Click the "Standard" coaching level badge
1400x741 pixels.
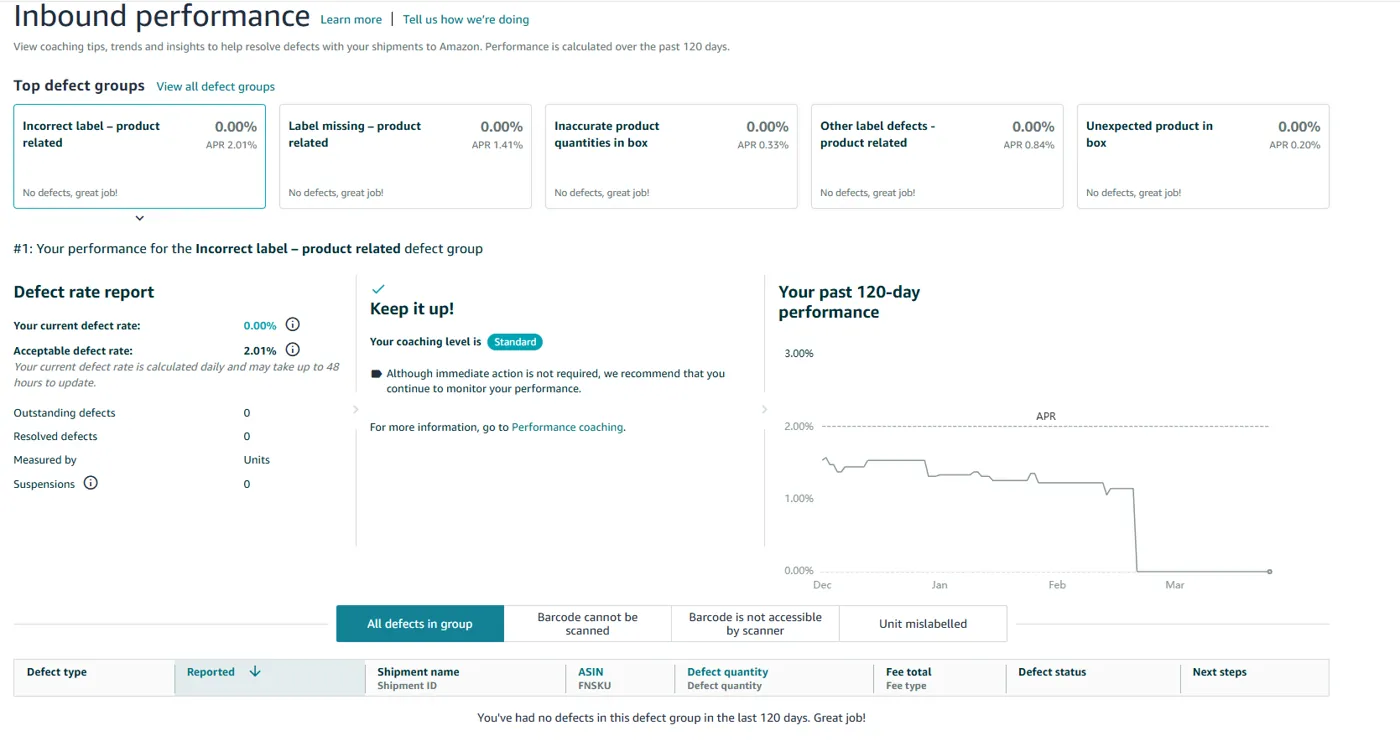pos(515,341)
